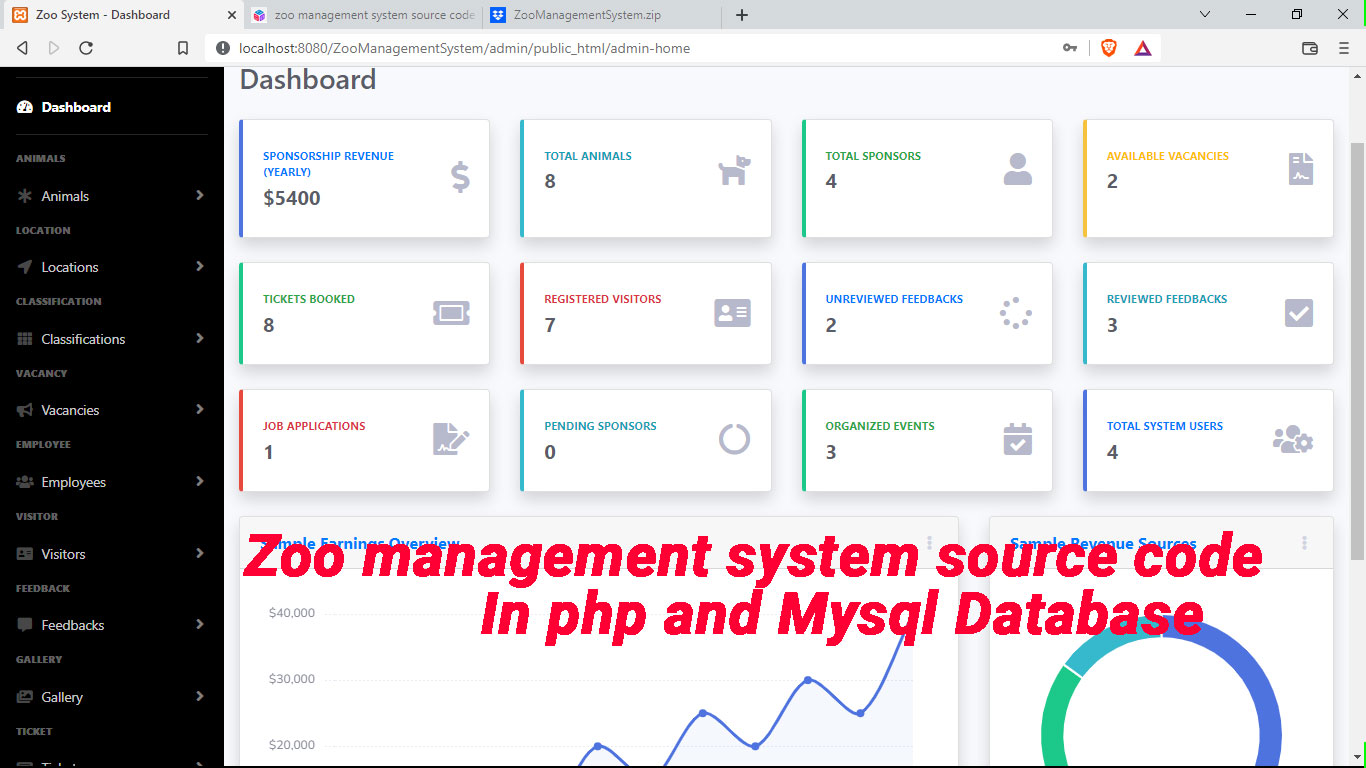Click the ID card icon on Registered Visitors
The height and width of the screenshot is (768, 1366).
click(732, 313)
